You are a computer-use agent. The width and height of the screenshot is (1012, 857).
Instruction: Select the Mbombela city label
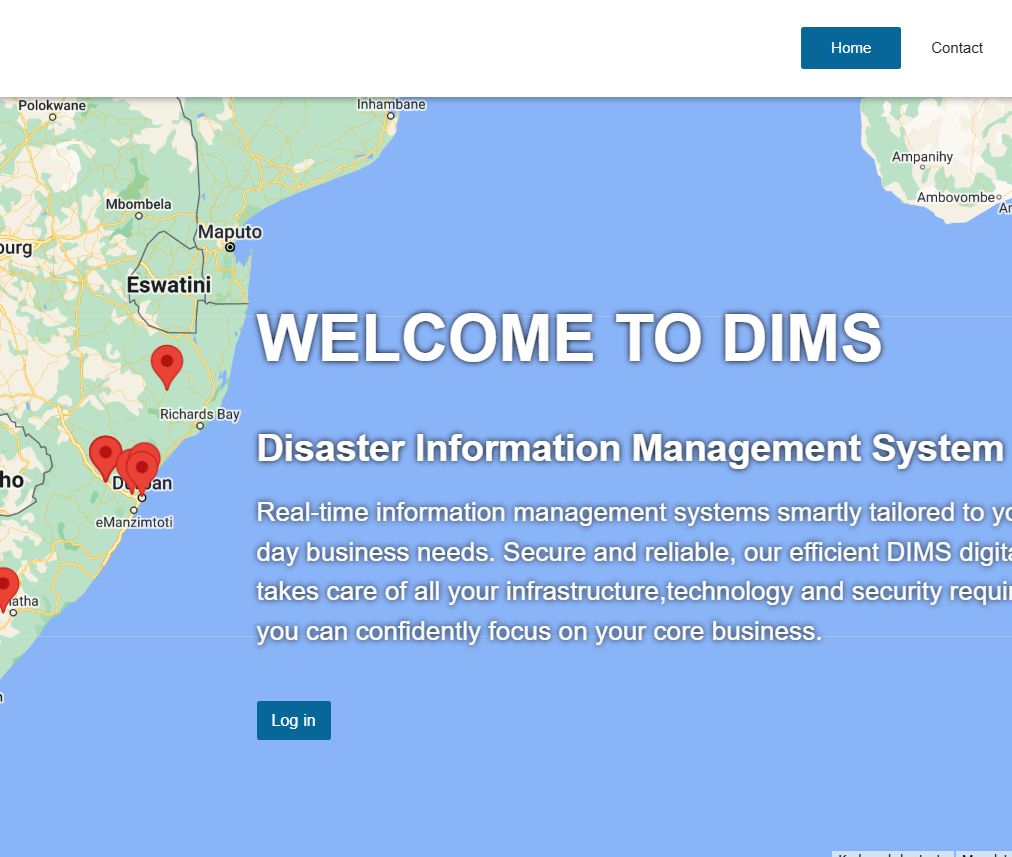point(139,204)
